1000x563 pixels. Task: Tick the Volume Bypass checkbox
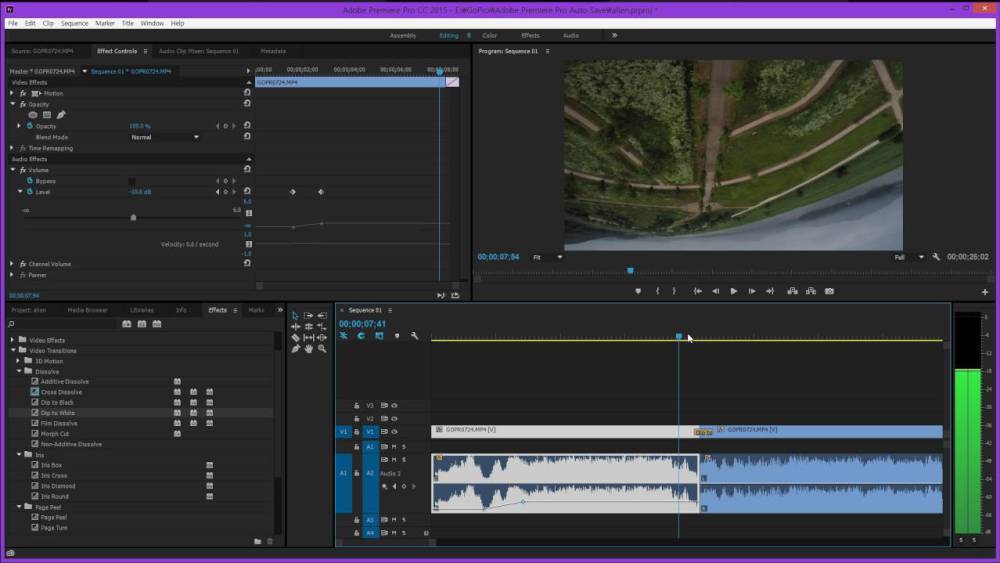[x=132, y=181]
